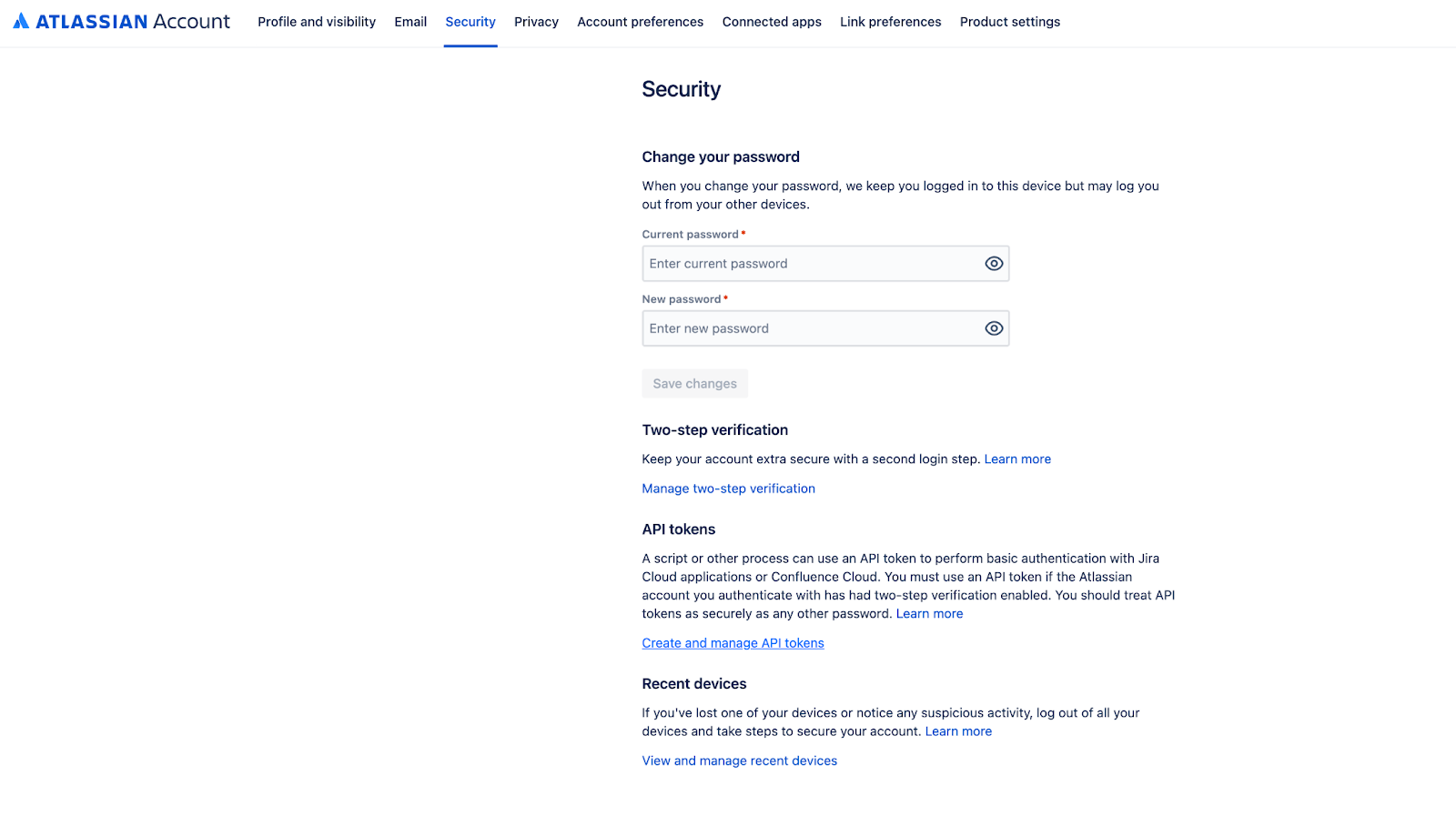Open Learn more about two-step verification
The image size is (1456, 826).
[x=1017, y=459]
